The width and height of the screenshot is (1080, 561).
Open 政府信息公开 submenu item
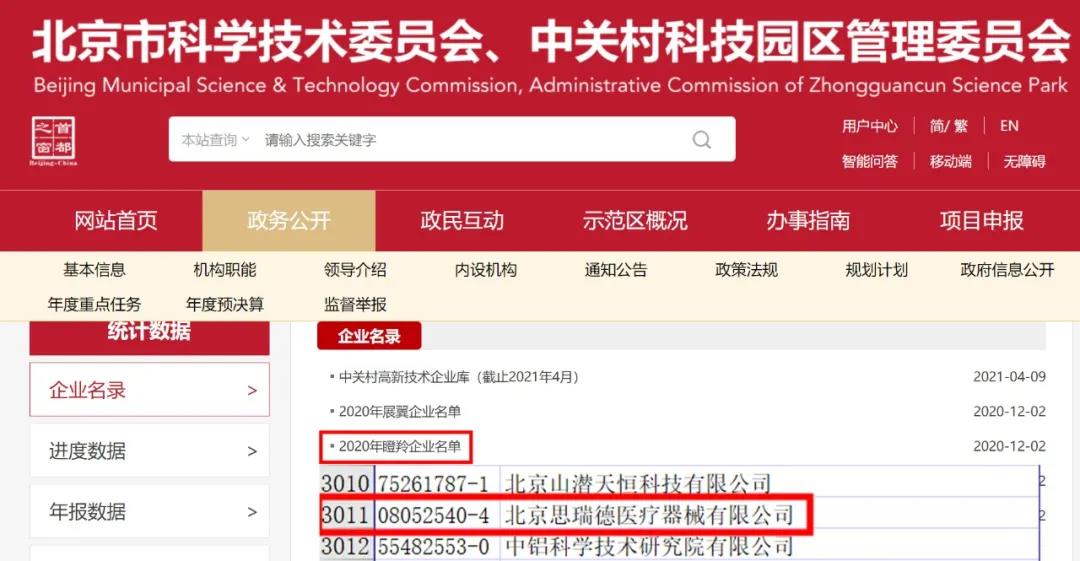(1007, 270)
